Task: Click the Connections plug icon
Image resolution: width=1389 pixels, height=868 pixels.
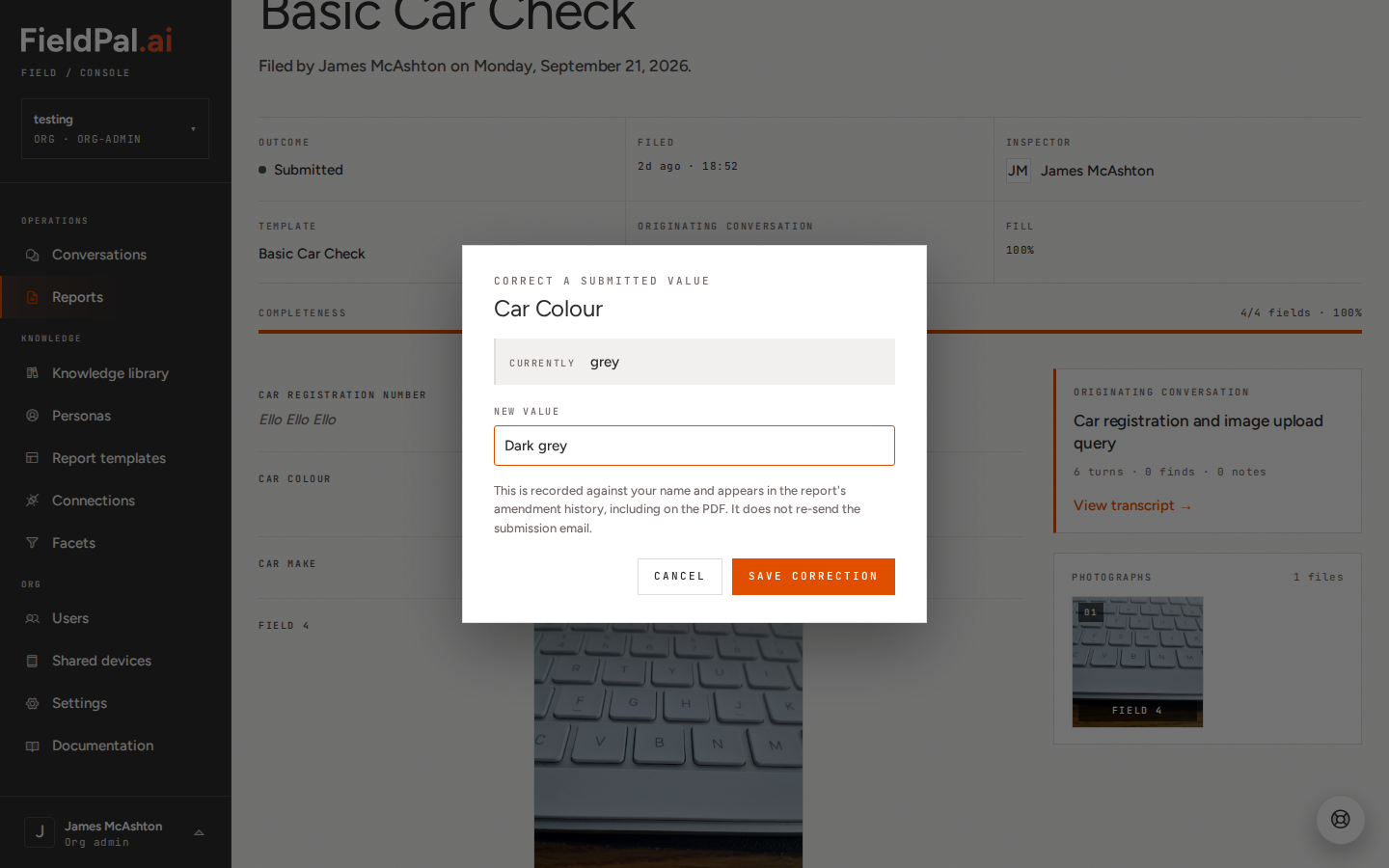Action: click(x=32, y=501)
